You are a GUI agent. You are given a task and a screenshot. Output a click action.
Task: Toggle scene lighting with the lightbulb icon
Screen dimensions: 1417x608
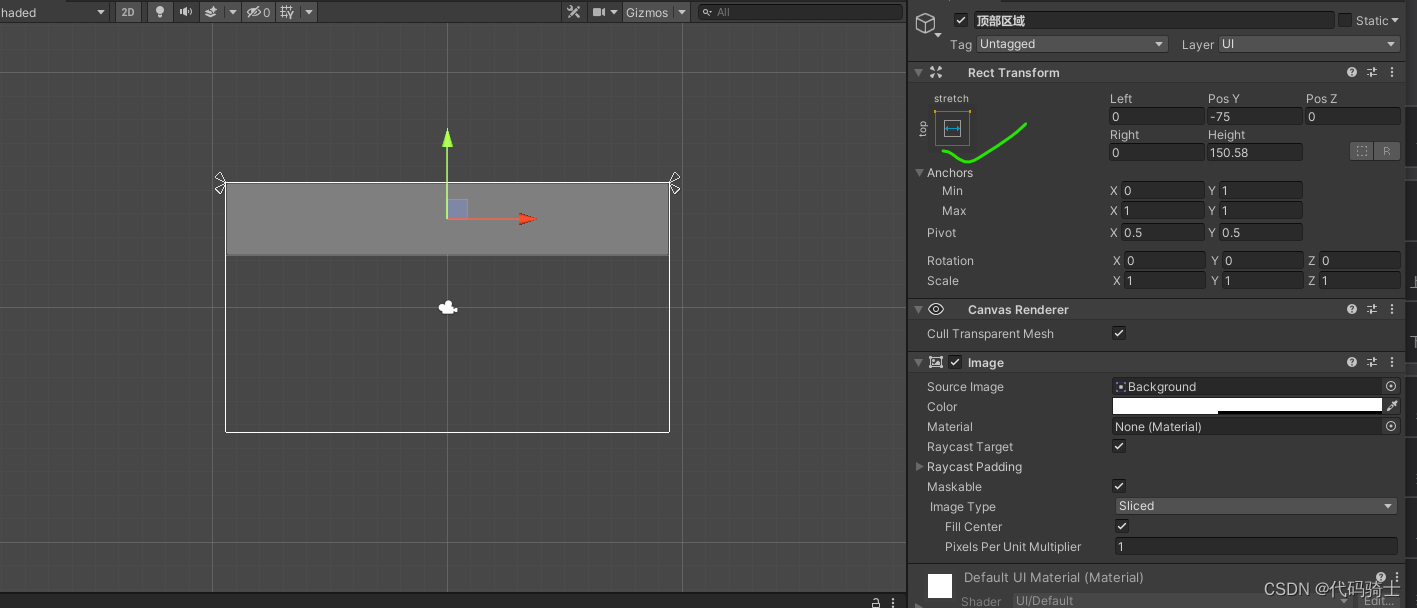pos(159,12)
